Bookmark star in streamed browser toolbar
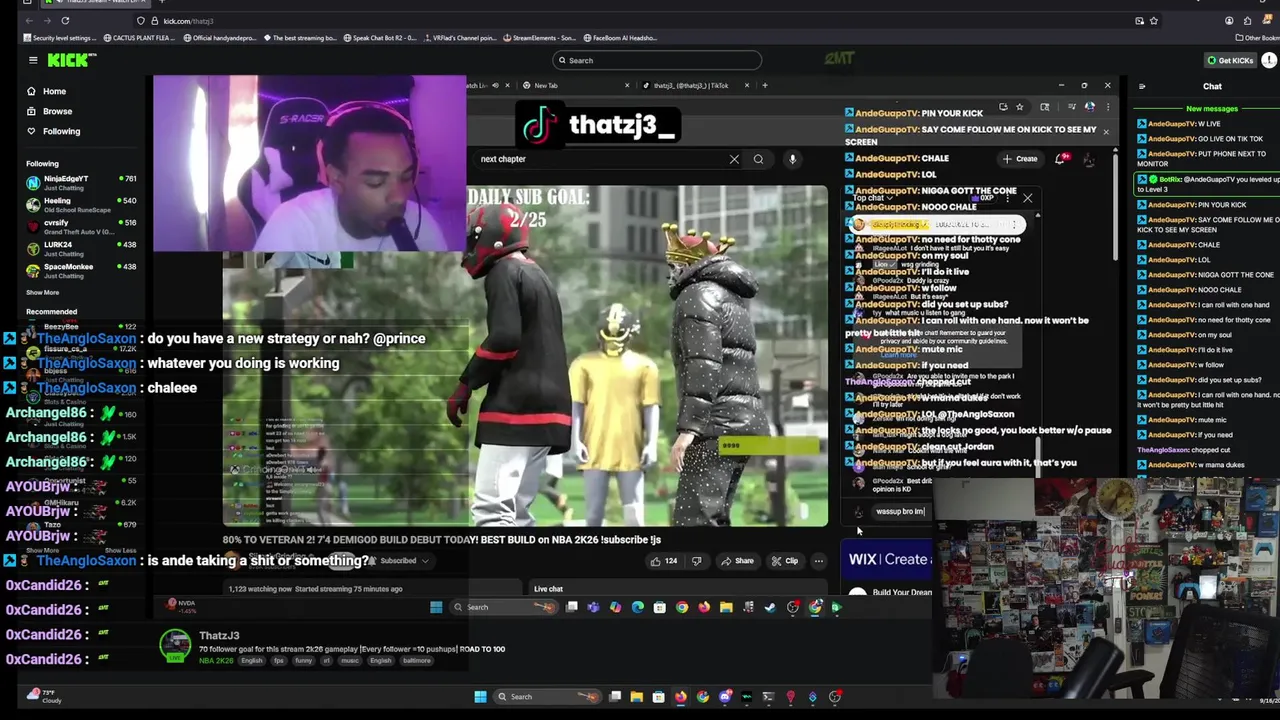Image resolution: width=1280 pixels, height=720 pixels. [x=1020, y=107]
